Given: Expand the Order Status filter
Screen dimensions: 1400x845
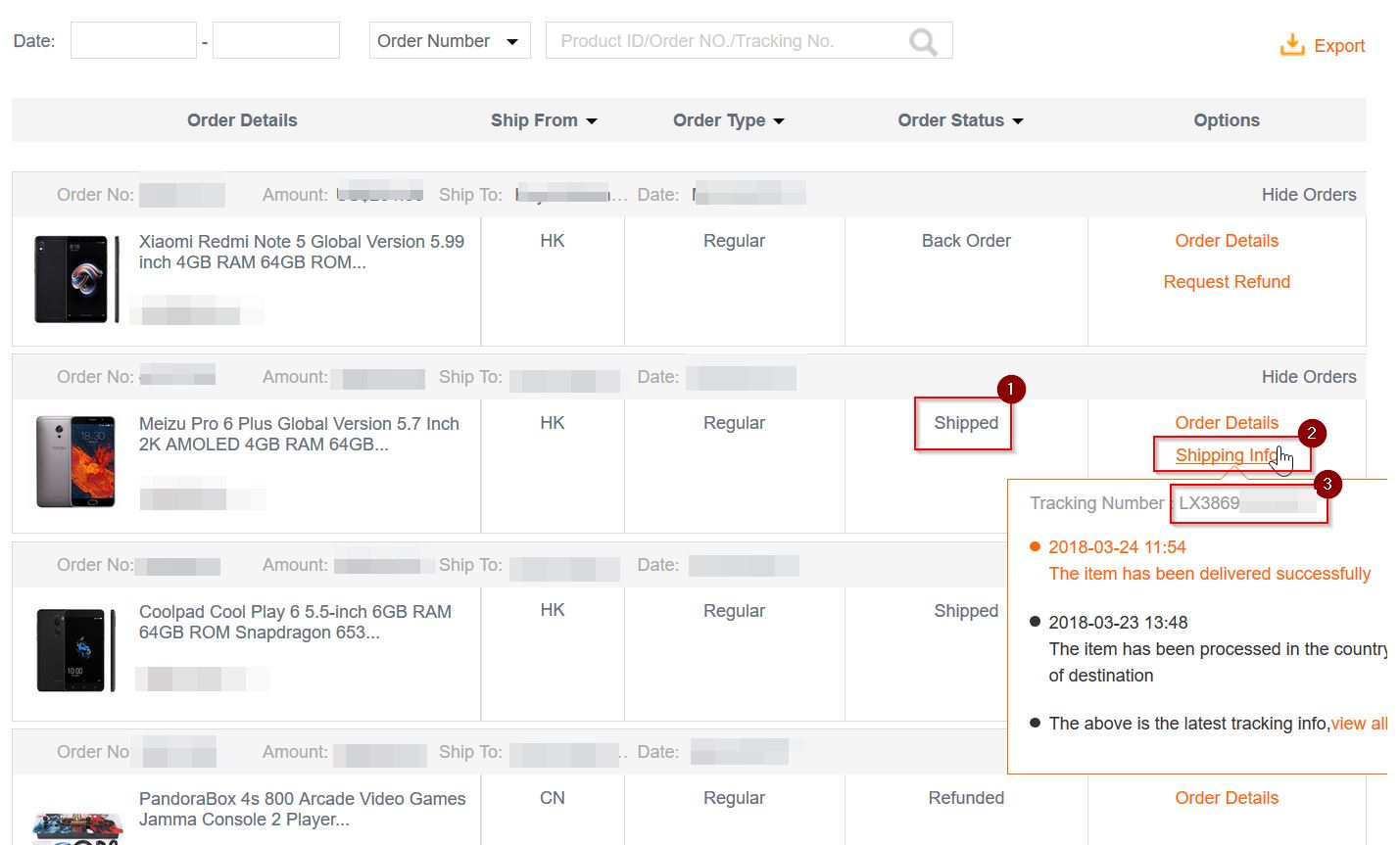Looking at the screenshot, I should tap(960, 120).
